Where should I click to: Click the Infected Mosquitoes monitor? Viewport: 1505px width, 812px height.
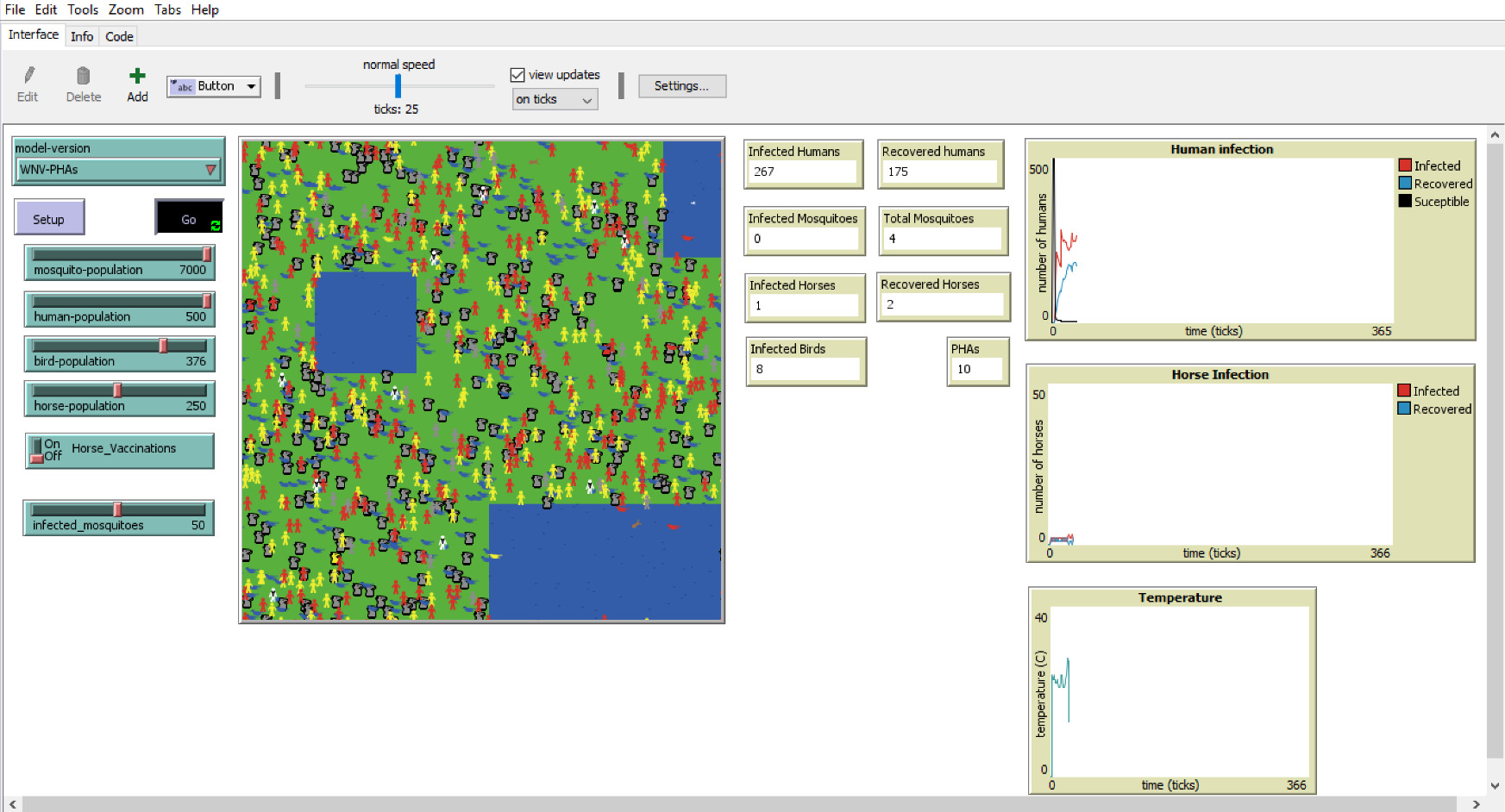[x=805, y=230]
